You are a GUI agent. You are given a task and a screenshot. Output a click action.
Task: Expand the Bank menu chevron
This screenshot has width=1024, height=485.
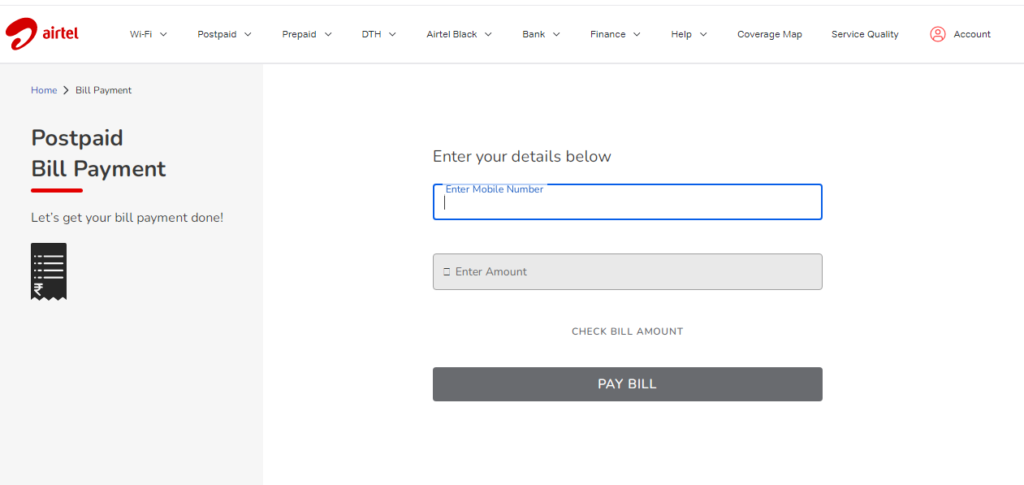(x=556, y=35)
